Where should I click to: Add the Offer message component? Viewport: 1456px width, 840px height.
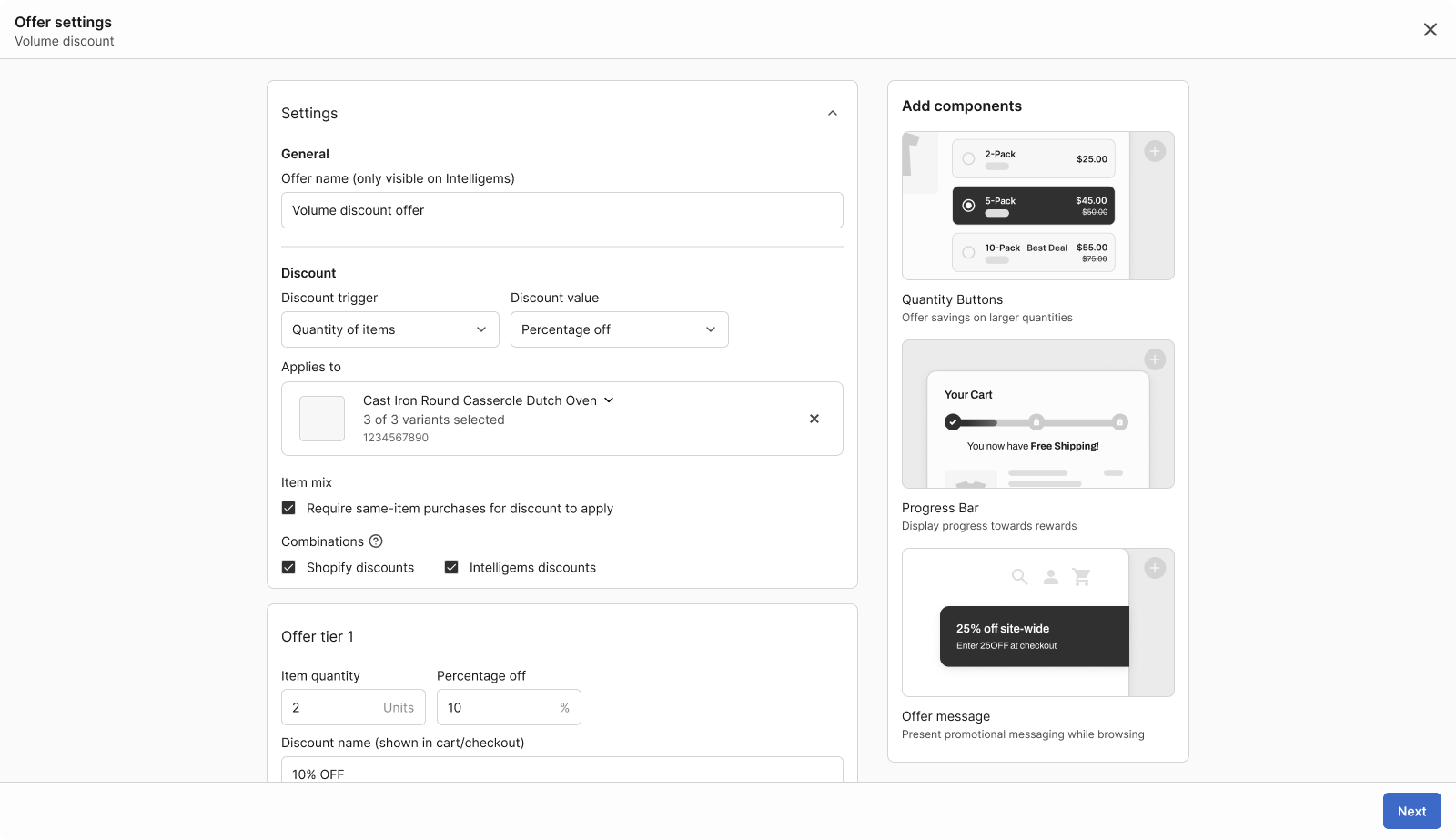click(1154, 568)
